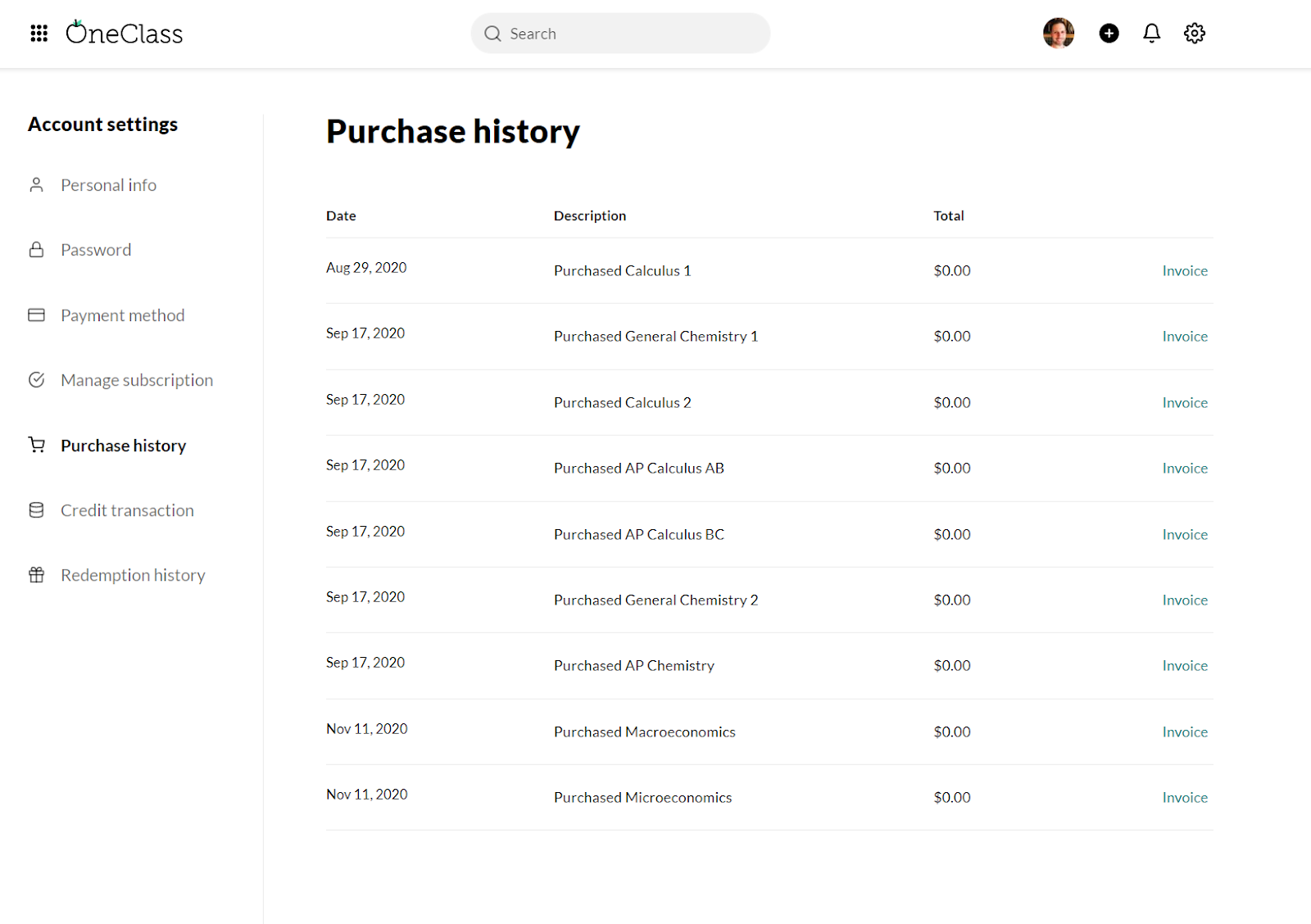The image size is (1311, 924).
Task: Open Invoice for Purchased AP Calculus BC
Action: pyautogui.click(x=1184, y=535)
